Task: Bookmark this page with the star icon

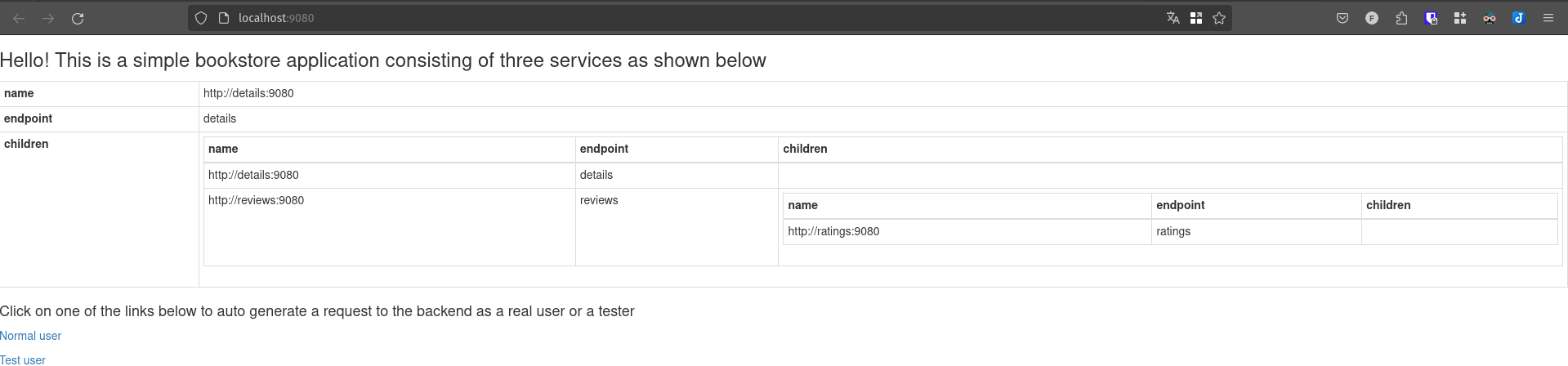Action: pyautogui.click(x=1219, y=18)
